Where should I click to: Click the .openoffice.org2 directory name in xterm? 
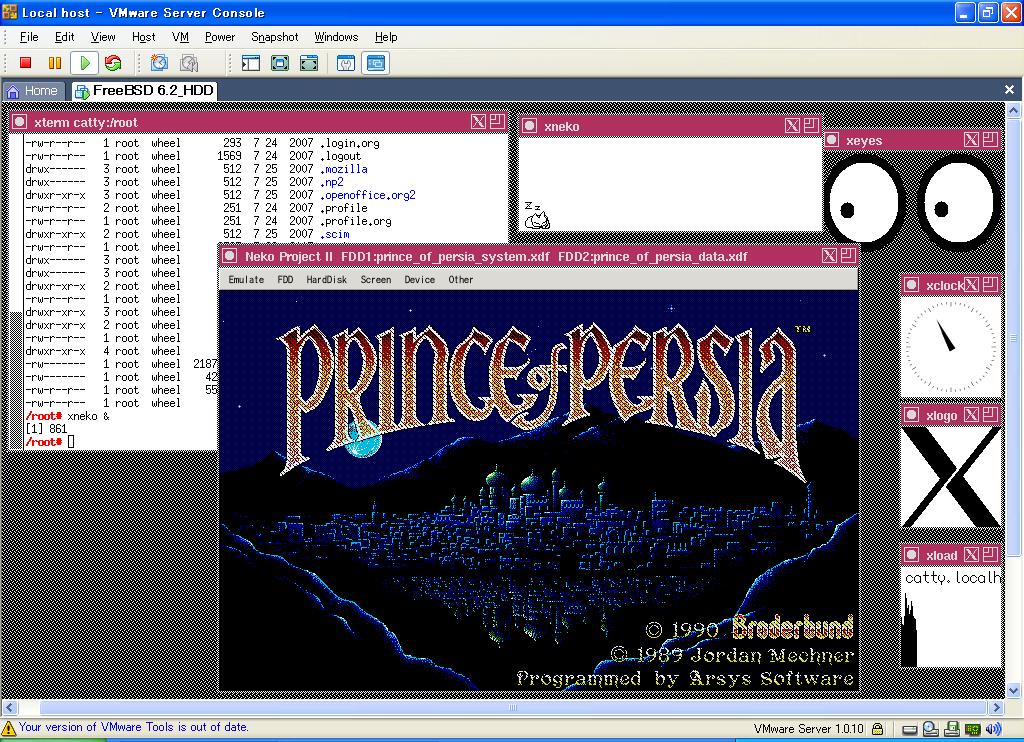[x=367, y=195]
